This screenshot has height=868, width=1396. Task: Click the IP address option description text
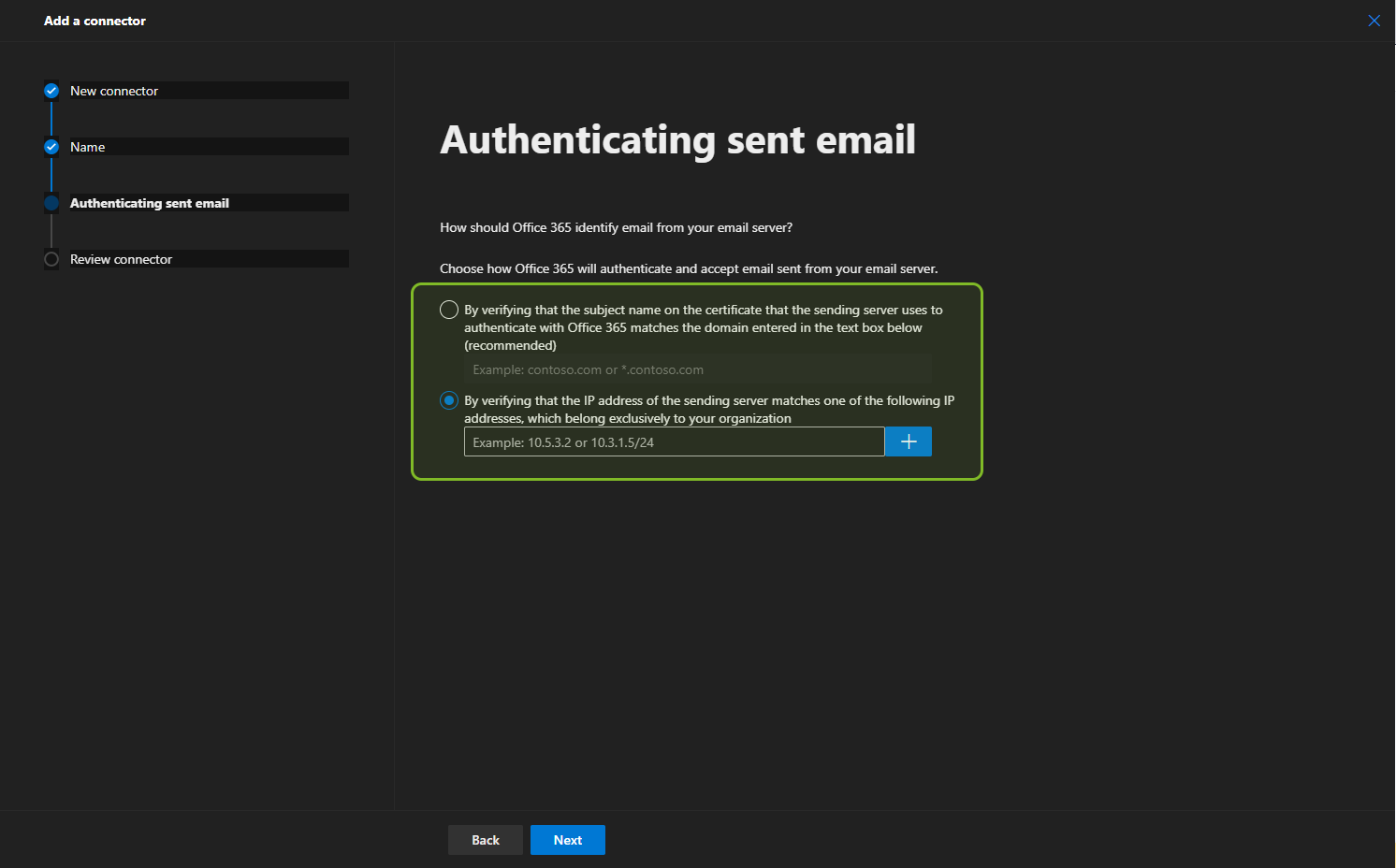709,409
